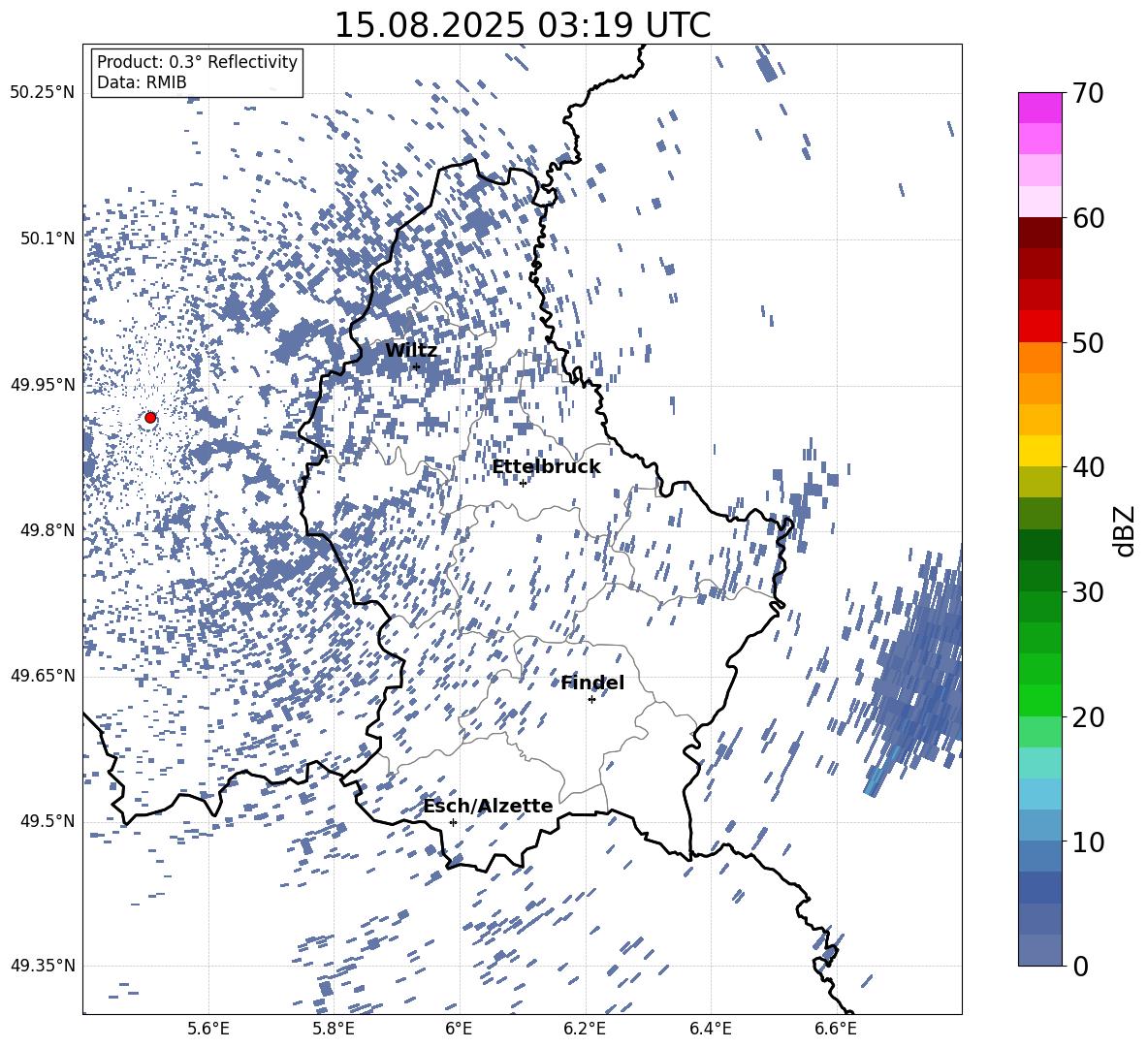Click the Wiltz station cross marker
The image size is (1148, 1048).
[x=417, y=366]
